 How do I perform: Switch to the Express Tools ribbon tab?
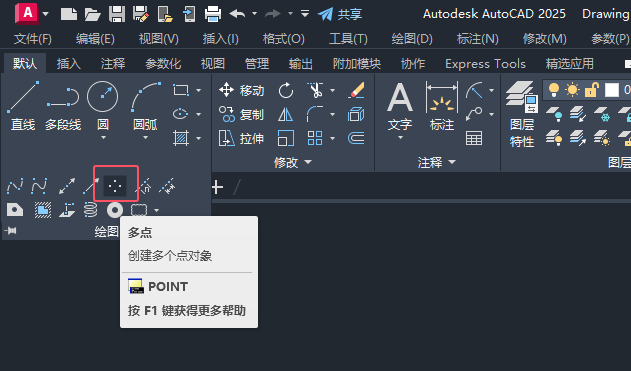tap(485, 64)
